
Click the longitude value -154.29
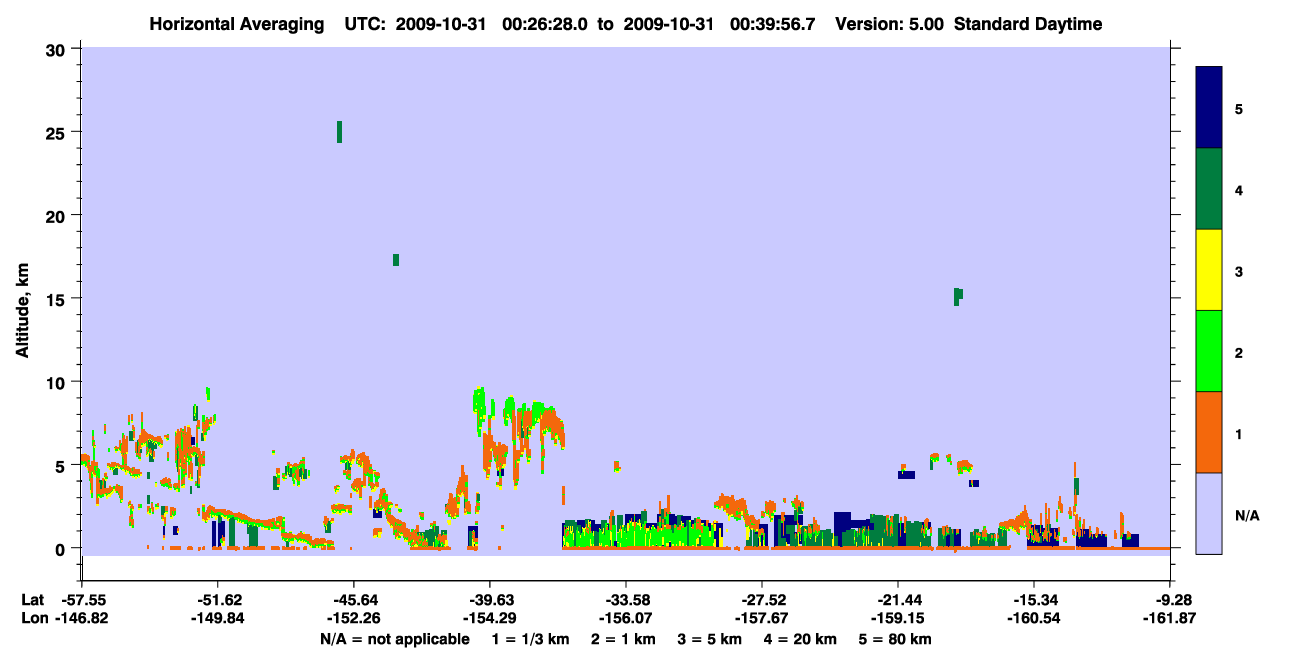pyautogui.click(x=489, y=618)
